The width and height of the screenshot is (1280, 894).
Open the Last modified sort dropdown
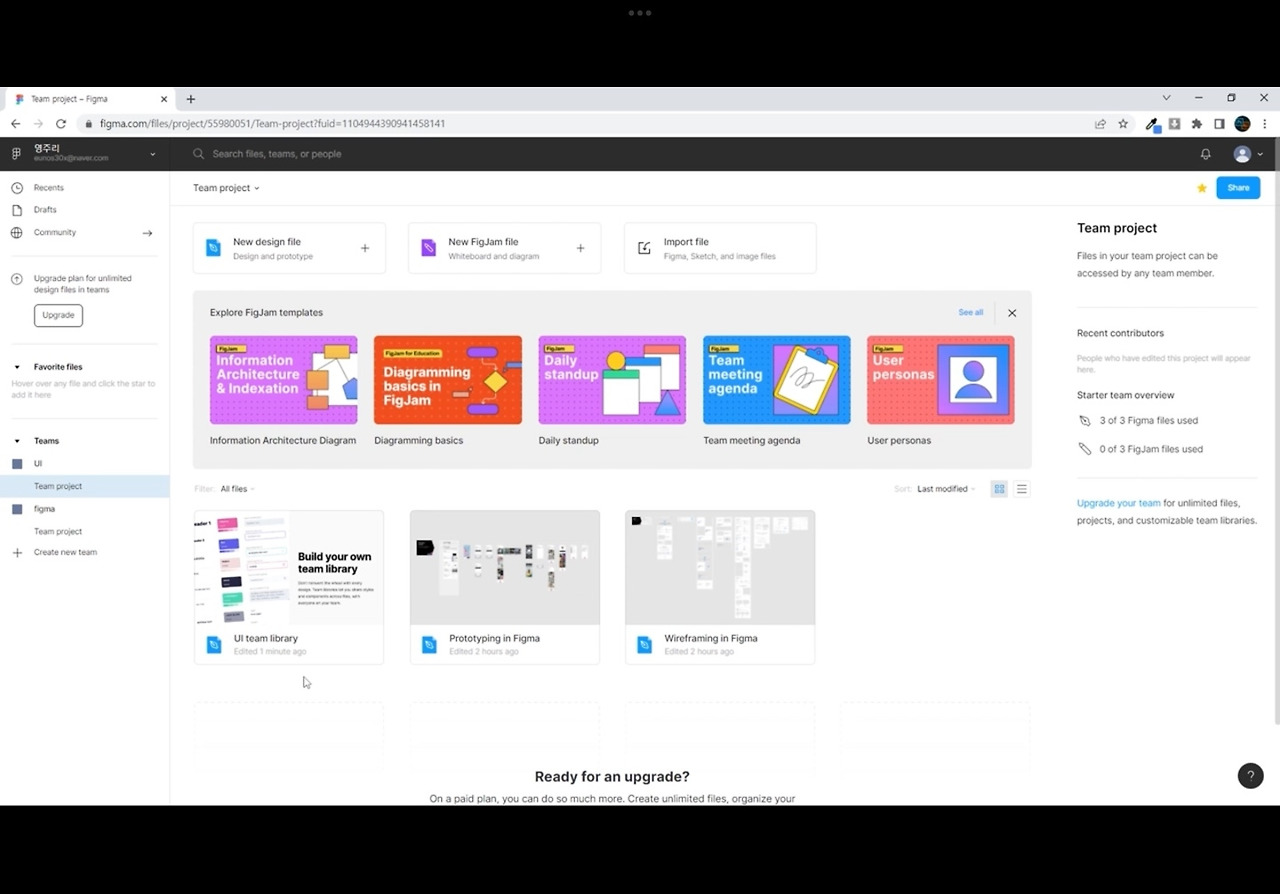(946, 489)
